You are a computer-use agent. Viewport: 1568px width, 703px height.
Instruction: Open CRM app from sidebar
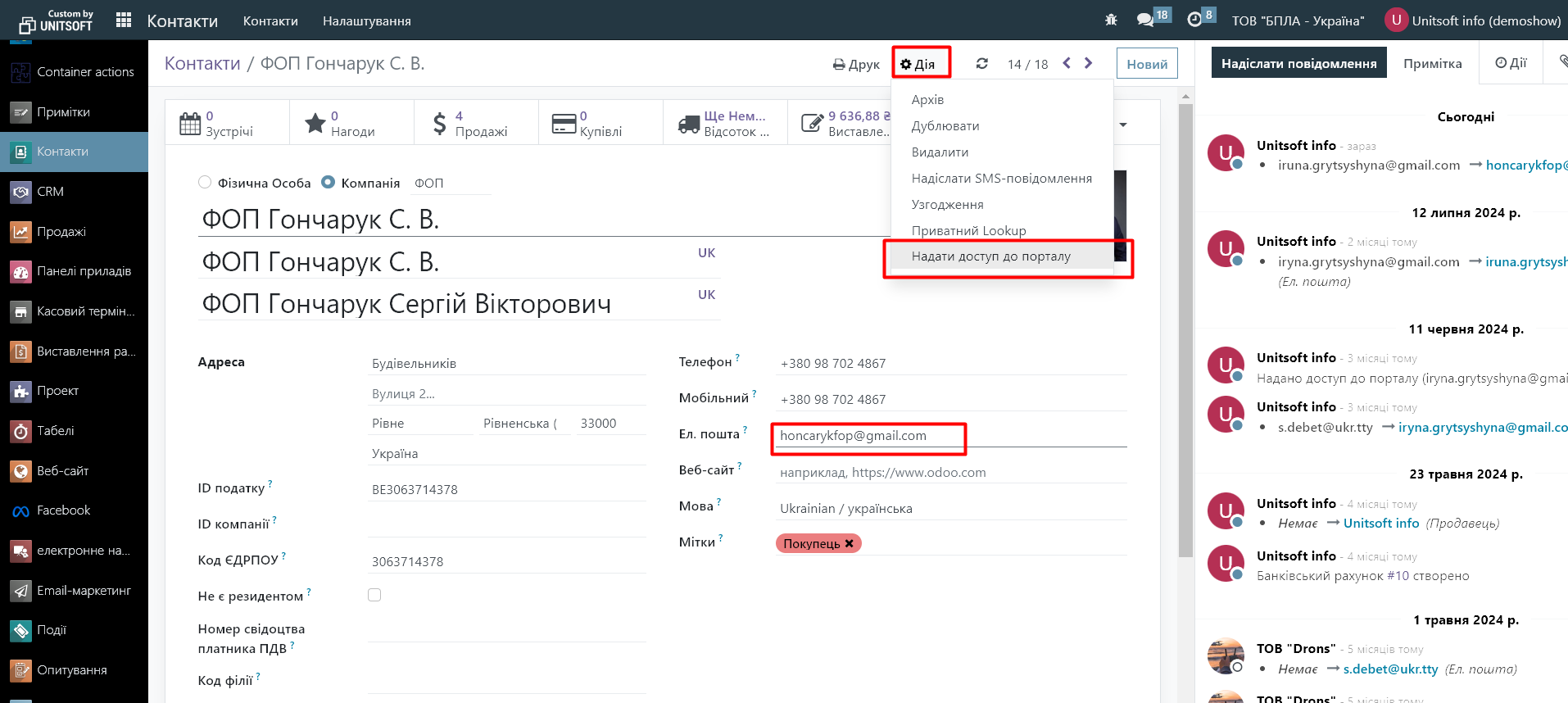pos(50,192)
